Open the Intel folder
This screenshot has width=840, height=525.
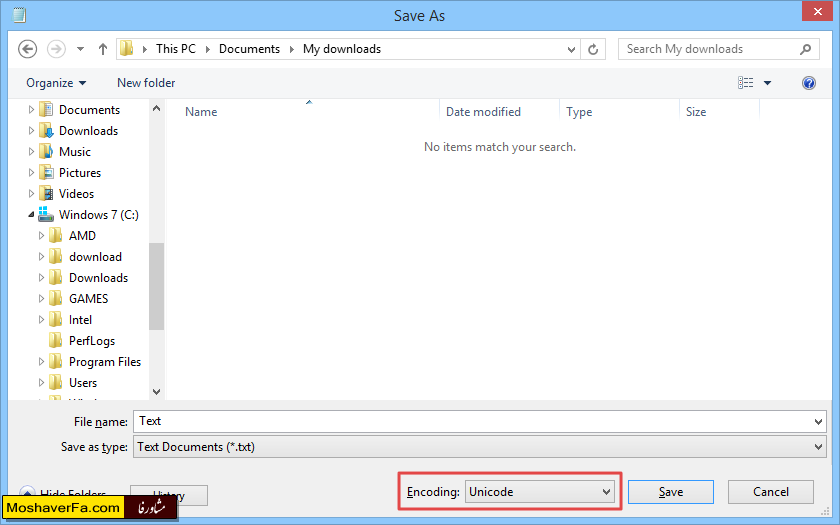tap(80, 320)
